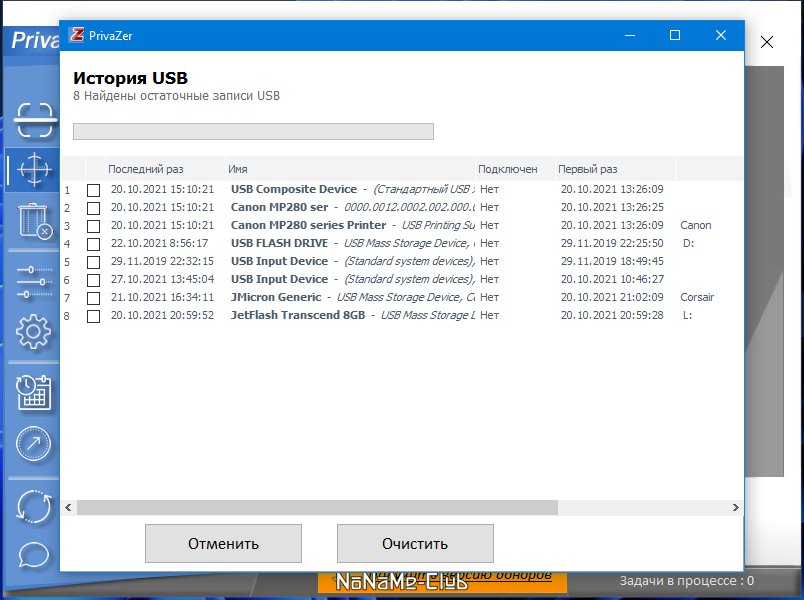Click the drive letter L: cell
The height and width of the screenshot is (600, 804).
pyautogui.click(x=688, y=315)
